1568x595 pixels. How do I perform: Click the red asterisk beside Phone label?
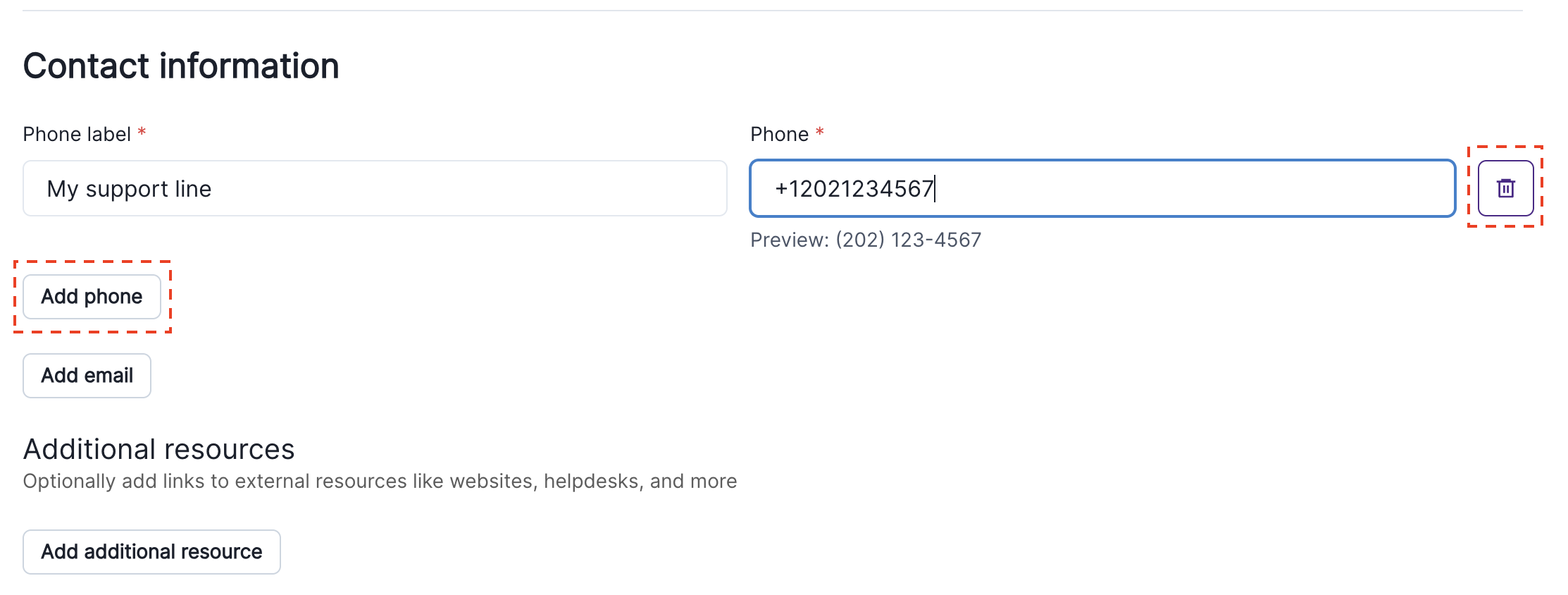[142, 132]
